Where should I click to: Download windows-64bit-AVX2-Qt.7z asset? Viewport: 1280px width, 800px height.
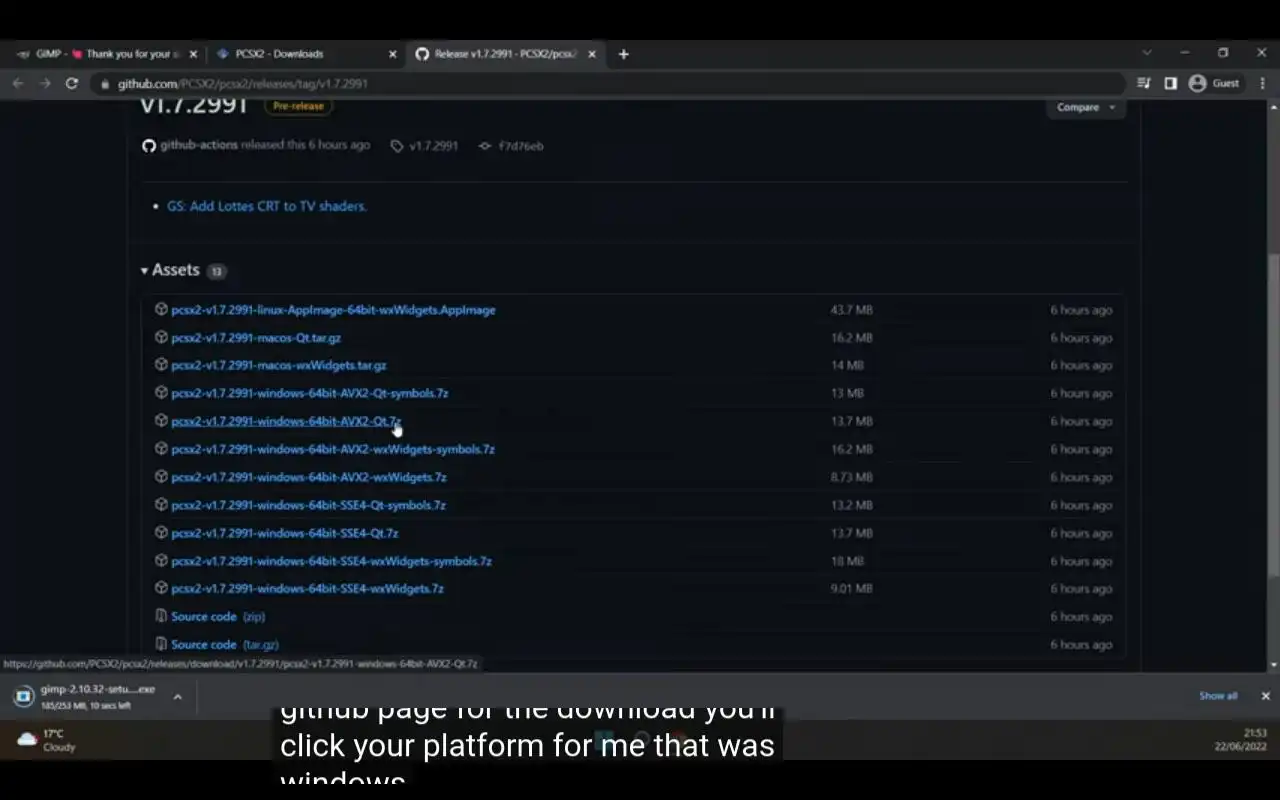(286, 422)
